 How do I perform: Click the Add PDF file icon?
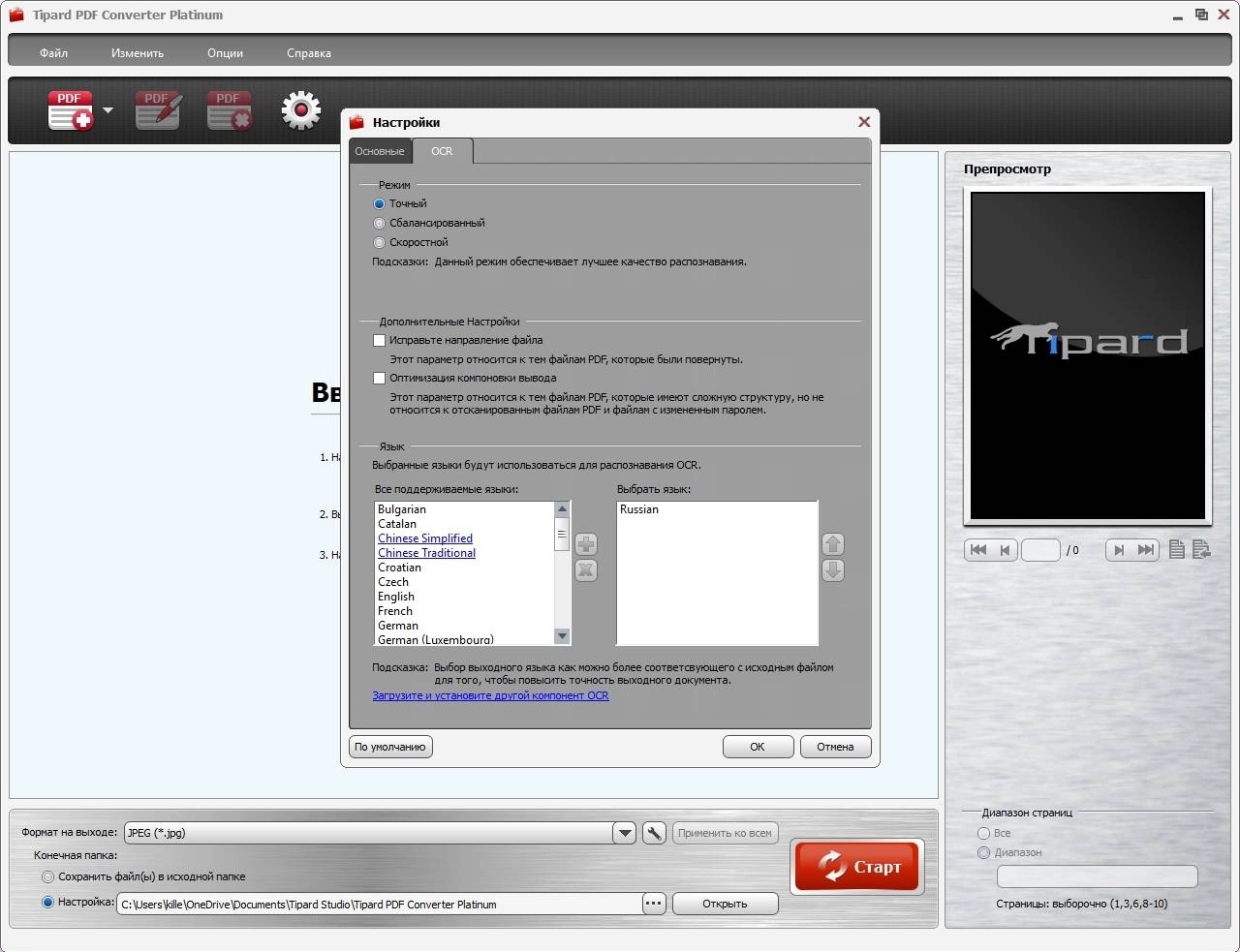coord(71,110)
